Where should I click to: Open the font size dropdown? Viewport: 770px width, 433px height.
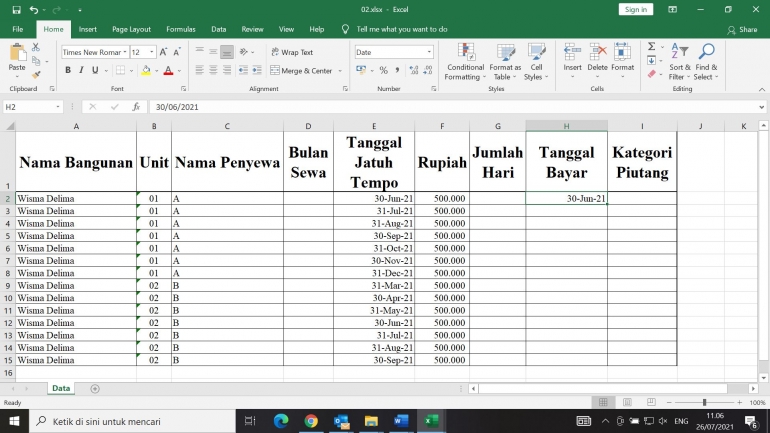pos(152,52)
